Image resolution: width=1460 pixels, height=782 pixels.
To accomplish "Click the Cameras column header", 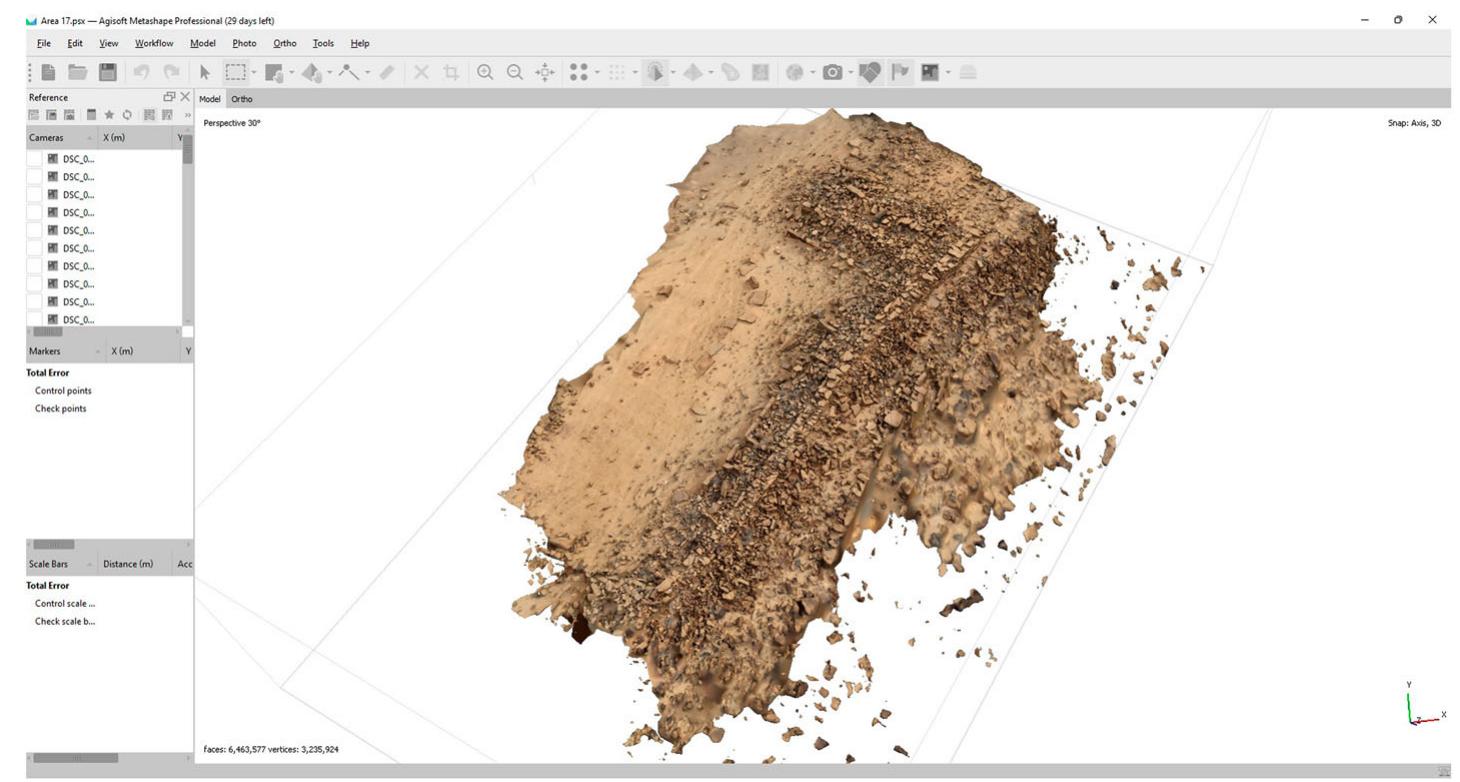I will point(46,138).
